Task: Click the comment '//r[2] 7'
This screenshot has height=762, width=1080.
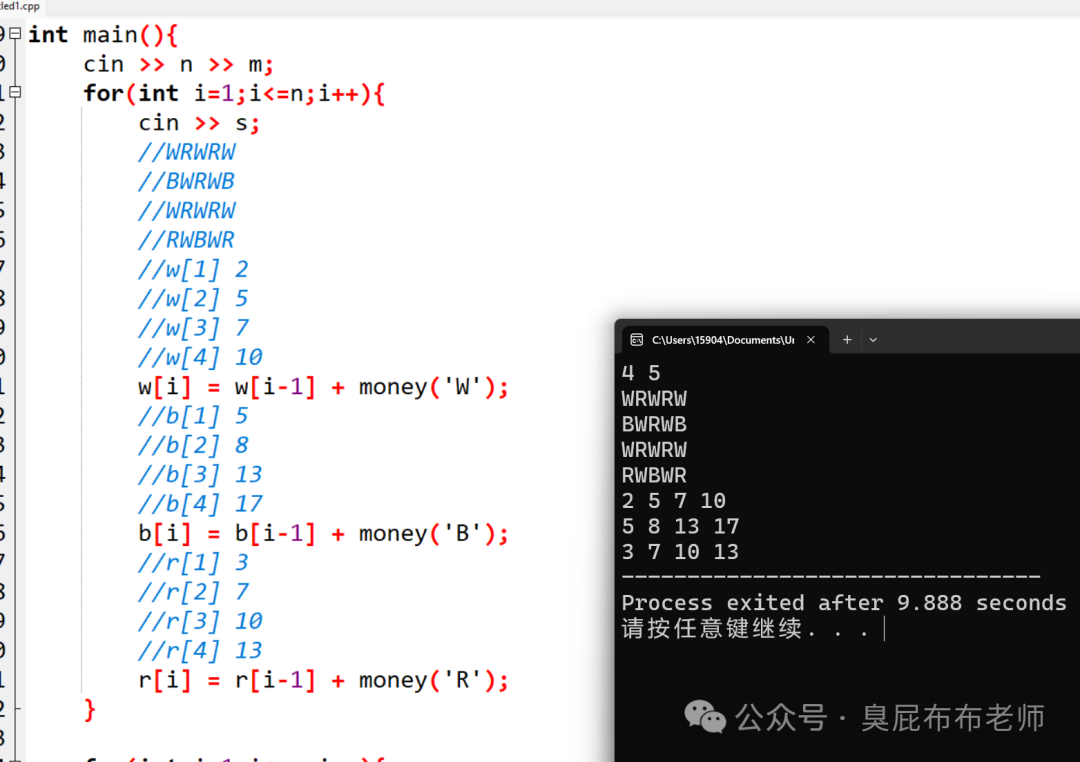Action: coord(193,592)
